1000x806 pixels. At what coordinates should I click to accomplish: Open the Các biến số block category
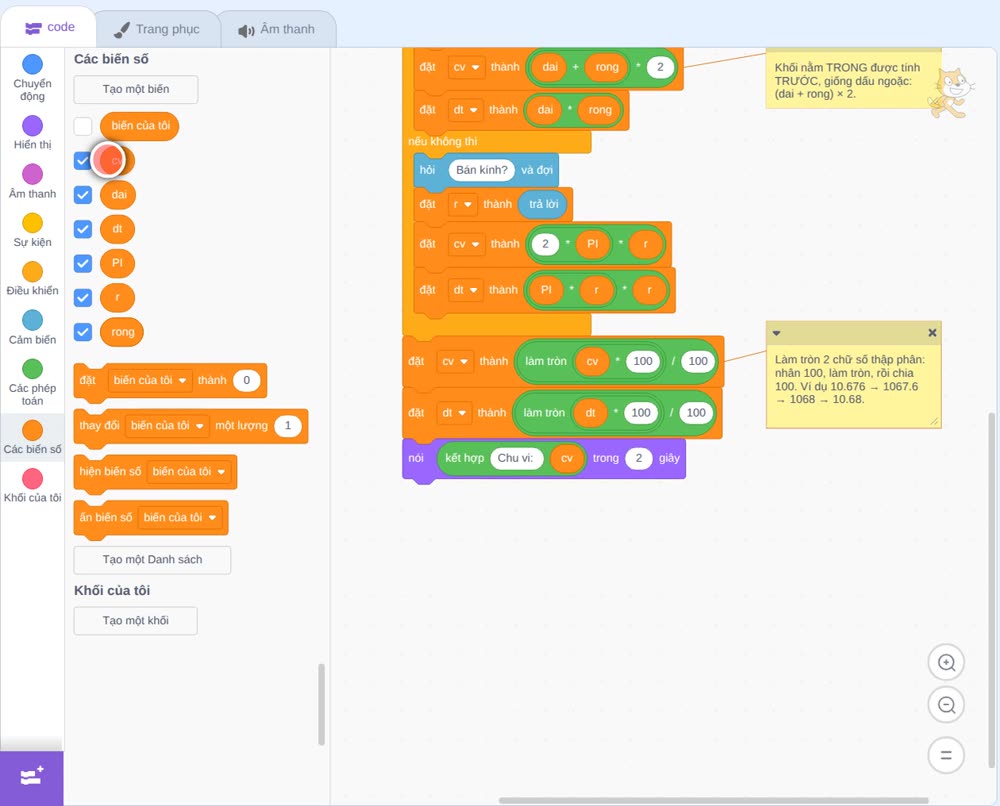coord(32,437)
